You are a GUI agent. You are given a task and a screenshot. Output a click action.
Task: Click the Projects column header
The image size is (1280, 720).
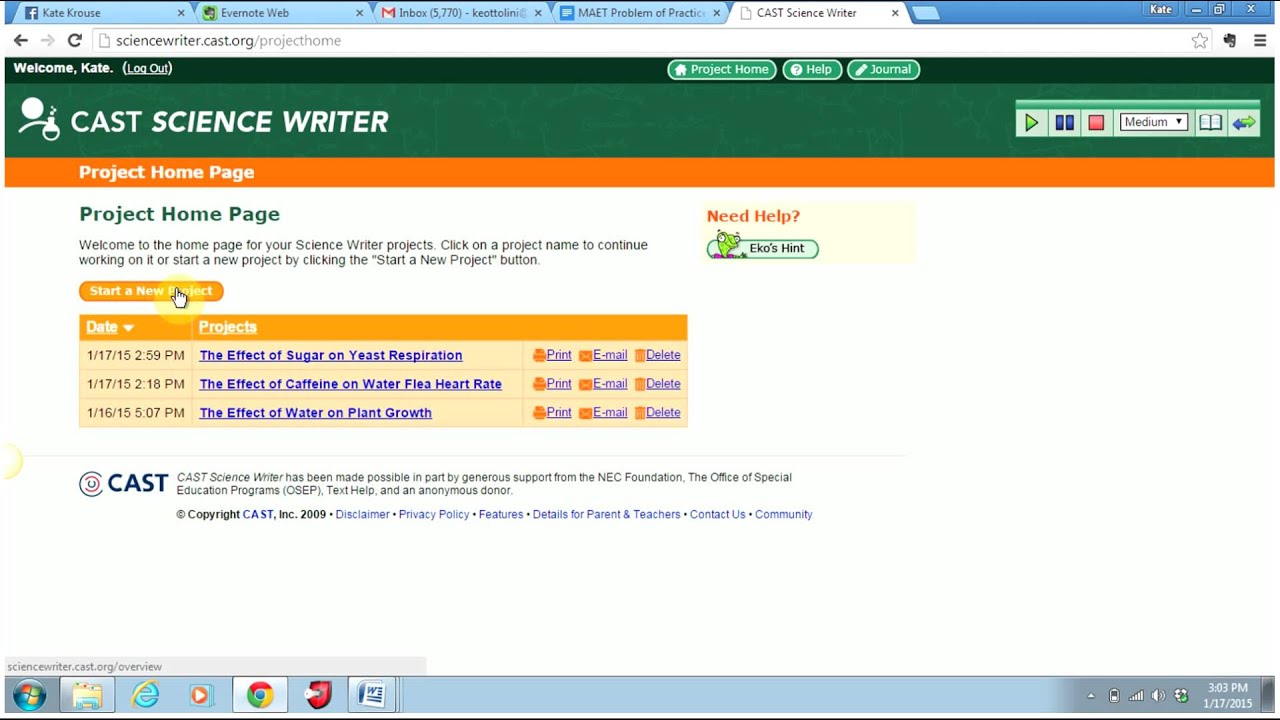click(x=227, y=327)
